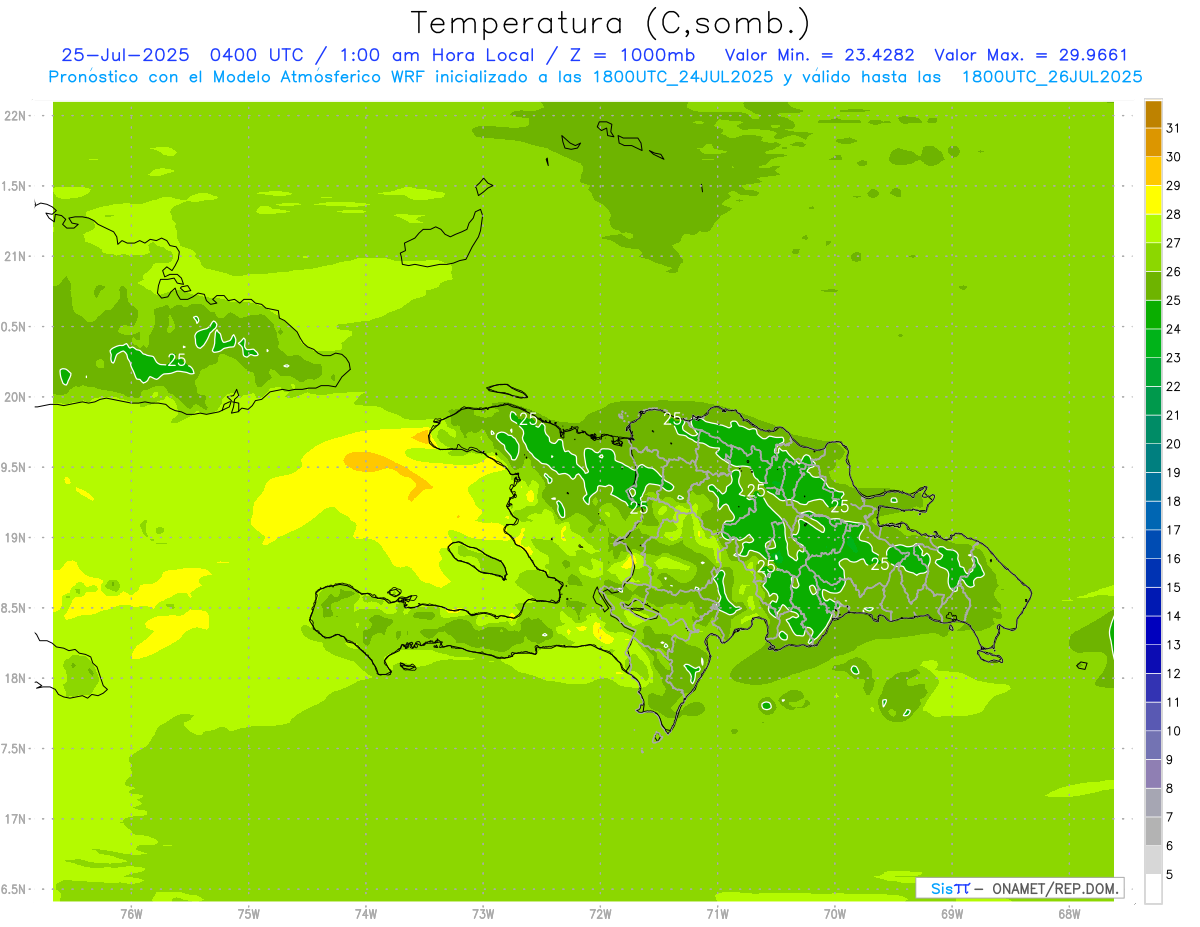
Task: Click 'Valor Max. = 29.9661' value
Action: click(1031, 56)
